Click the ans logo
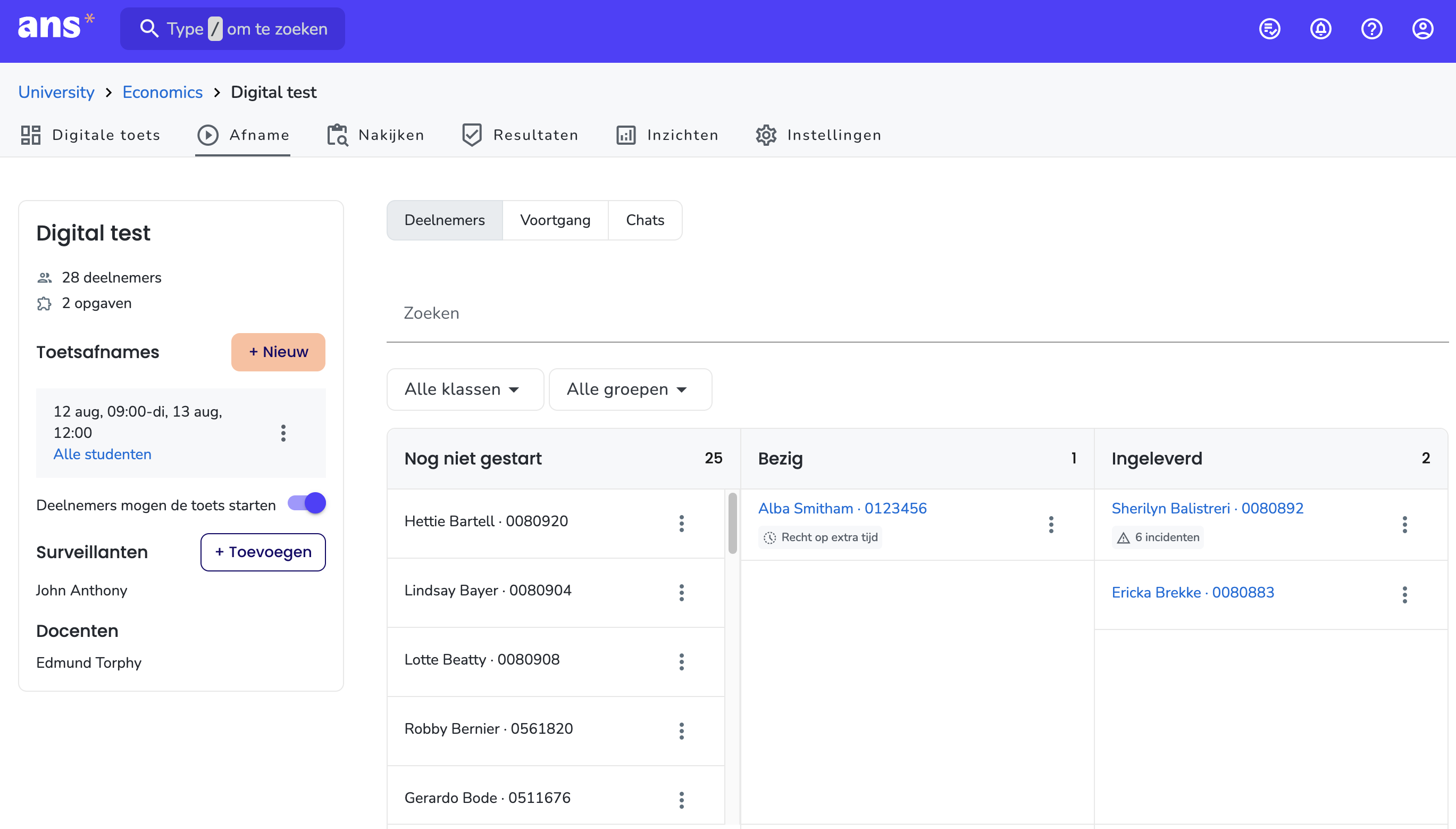The height and width of the screenshot is (829, 1456). 56,27
